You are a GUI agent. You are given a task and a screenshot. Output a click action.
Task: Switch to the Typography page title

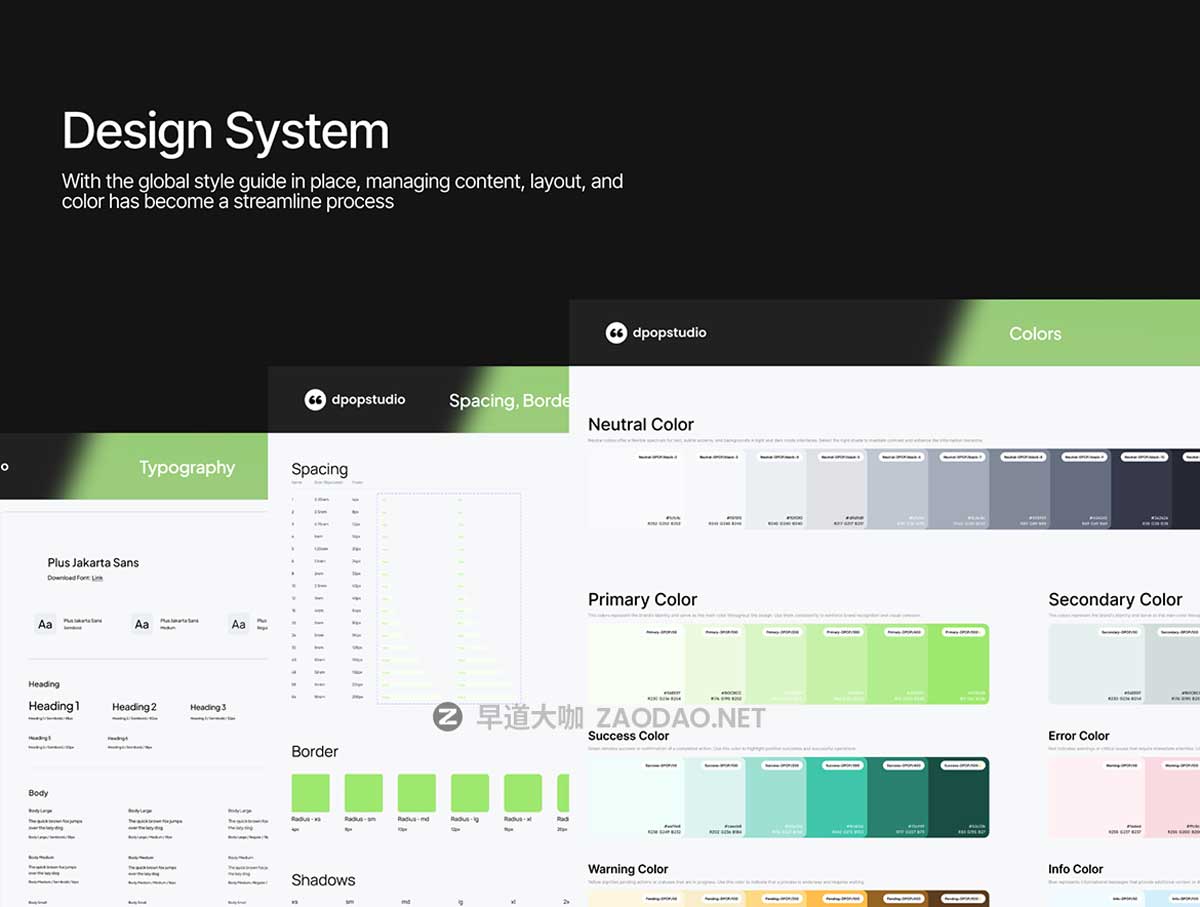click(x=187, y=468)
